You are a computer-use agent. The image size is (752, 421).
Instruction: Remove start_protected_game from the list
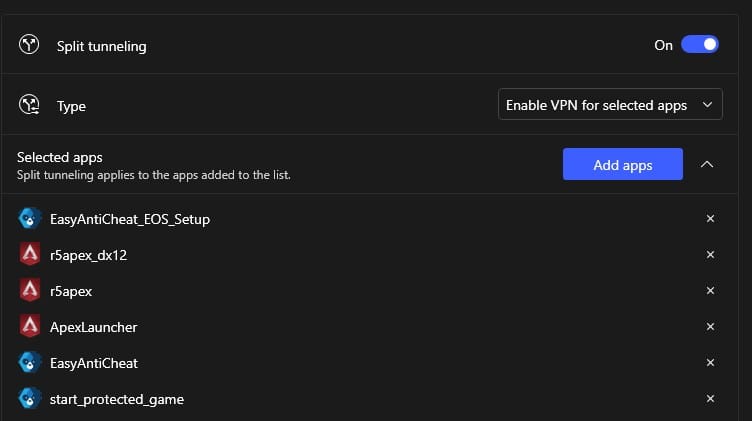click(710, 398)
